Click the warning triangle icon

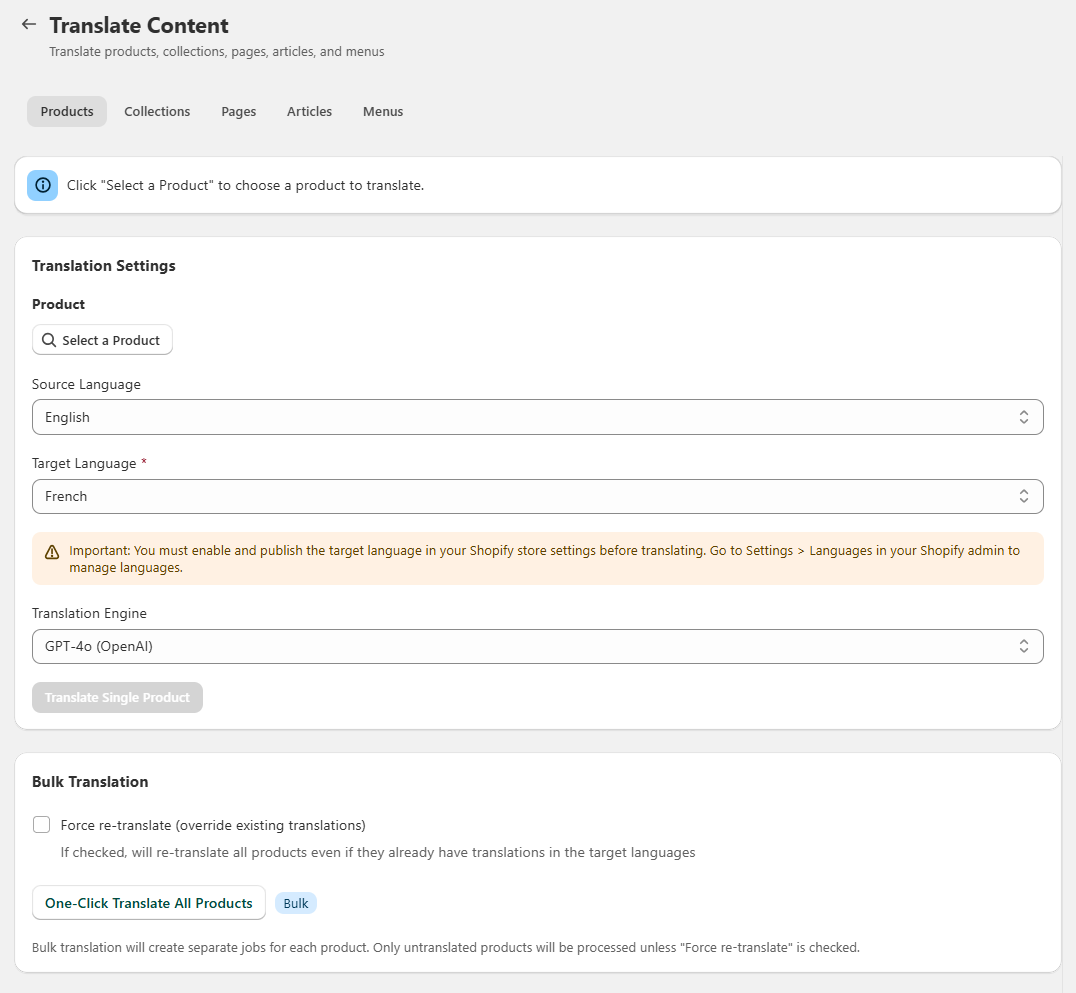[52, 552]
